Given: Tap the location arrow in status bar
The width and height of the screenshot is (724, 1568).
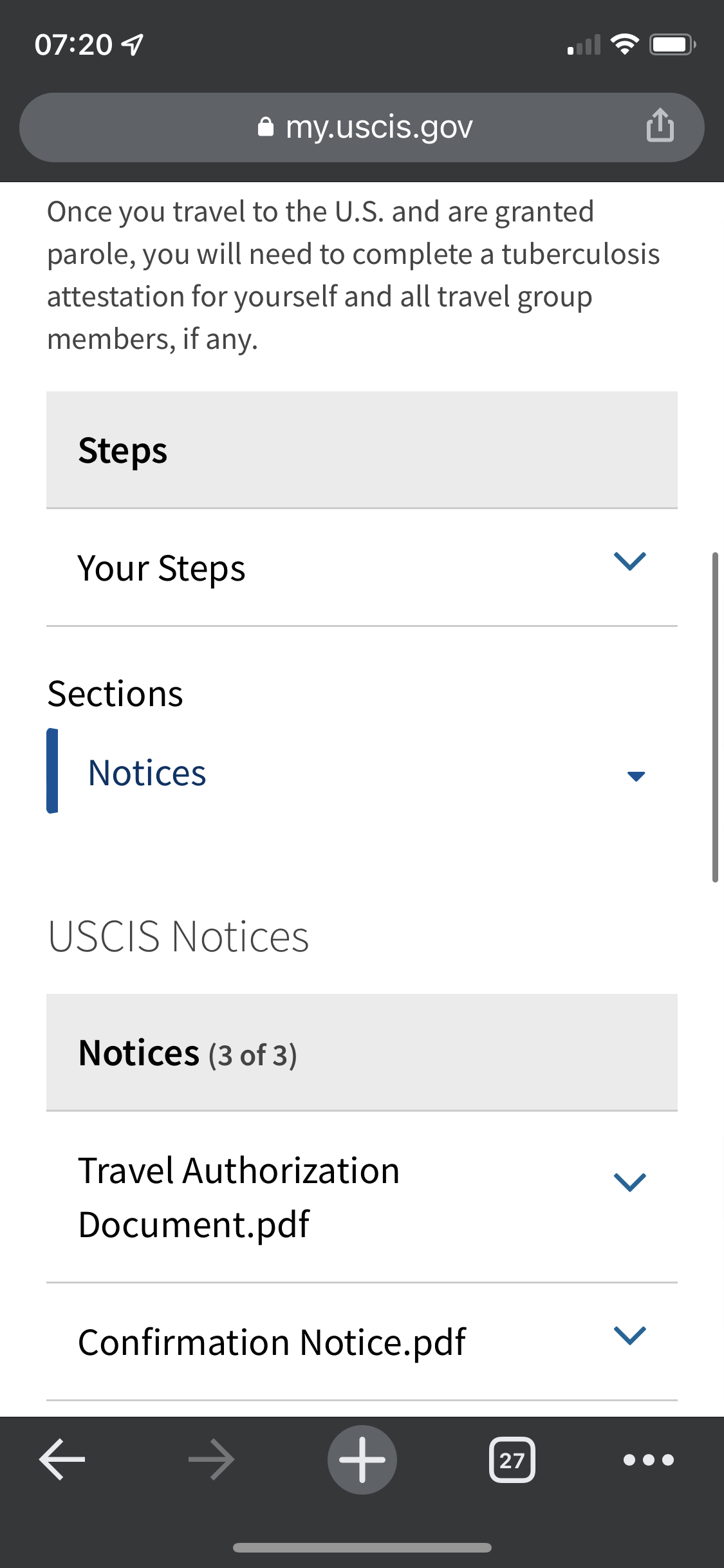Looking at the screenshot, I should [x=133, y=44].
